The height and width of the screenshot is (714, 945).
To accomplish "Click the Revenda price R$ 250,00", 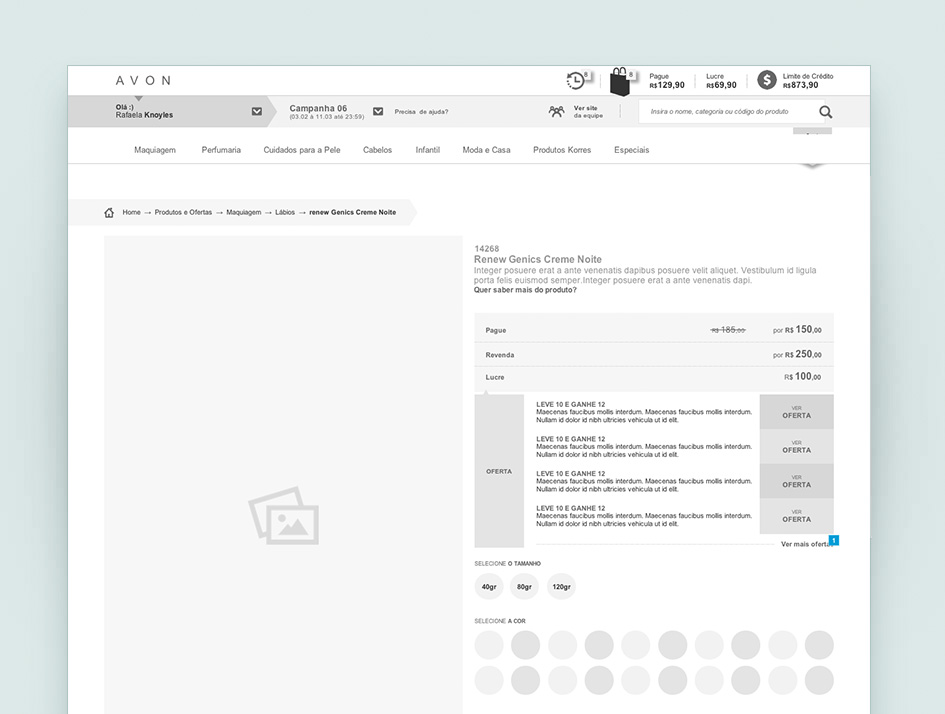I will [797, 354].
